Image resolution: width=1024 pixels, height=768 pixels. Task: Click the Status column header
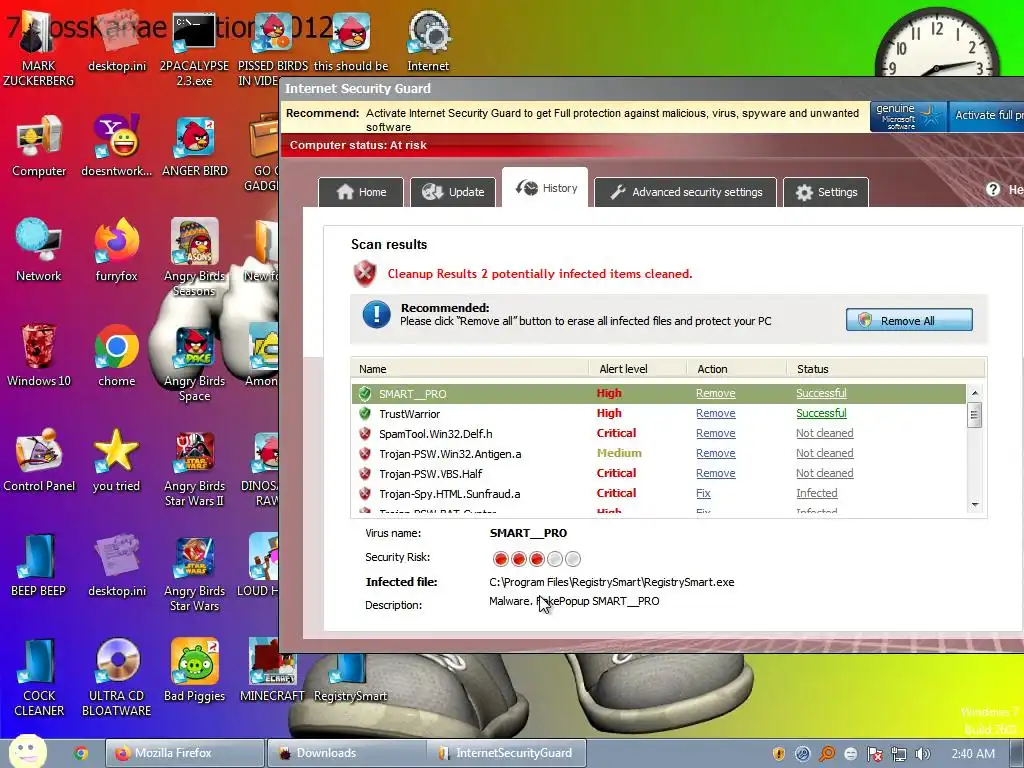coord(886,369)
